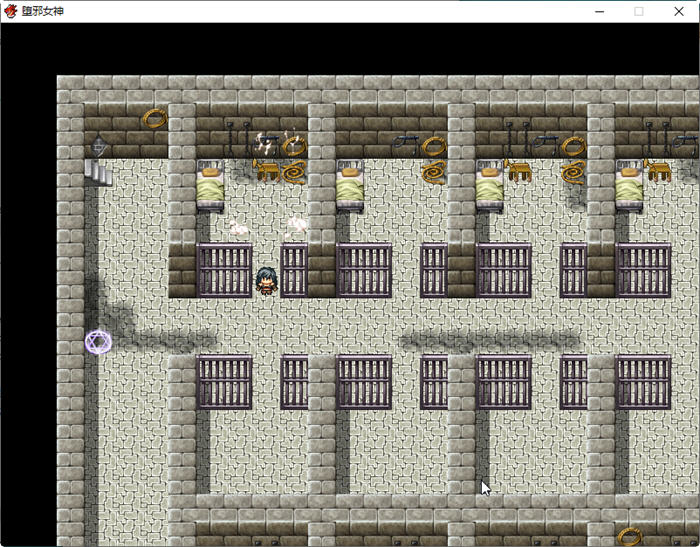
Task: Click the game's red icon in the title bar
Action: (x=11, y=11)
